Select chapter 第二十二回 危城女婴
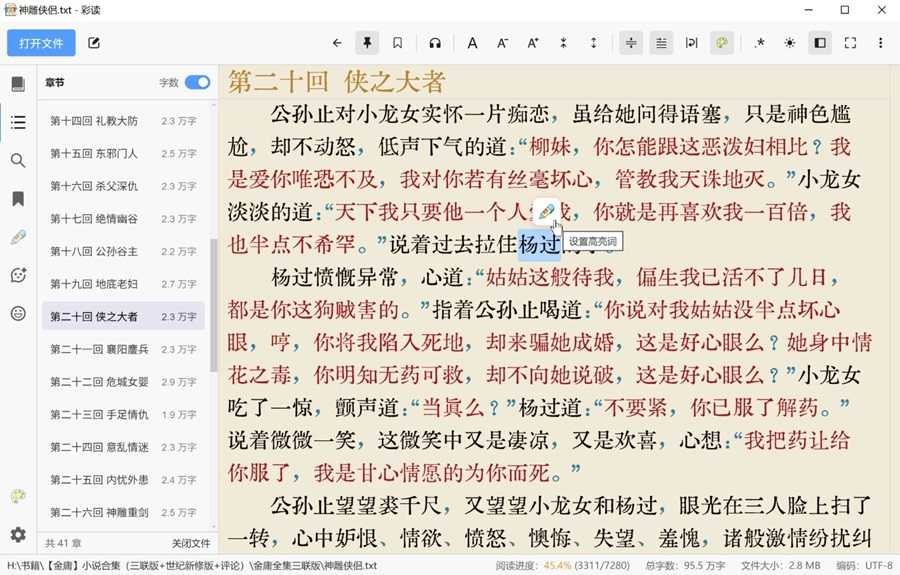The height and width of the screenshot is (575, 900). click(123, 382)
